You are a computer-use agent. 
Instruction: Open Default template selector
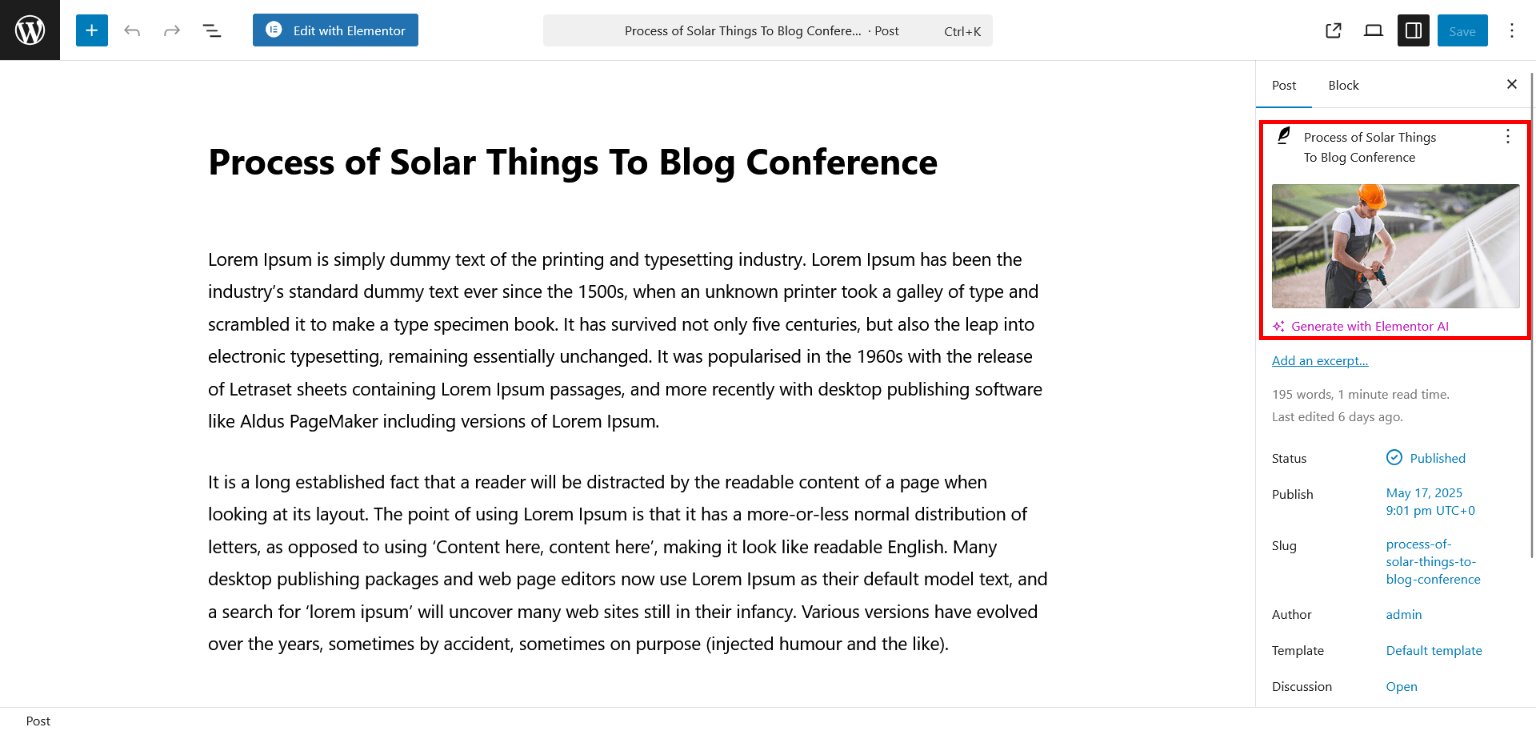(1434, 651)
